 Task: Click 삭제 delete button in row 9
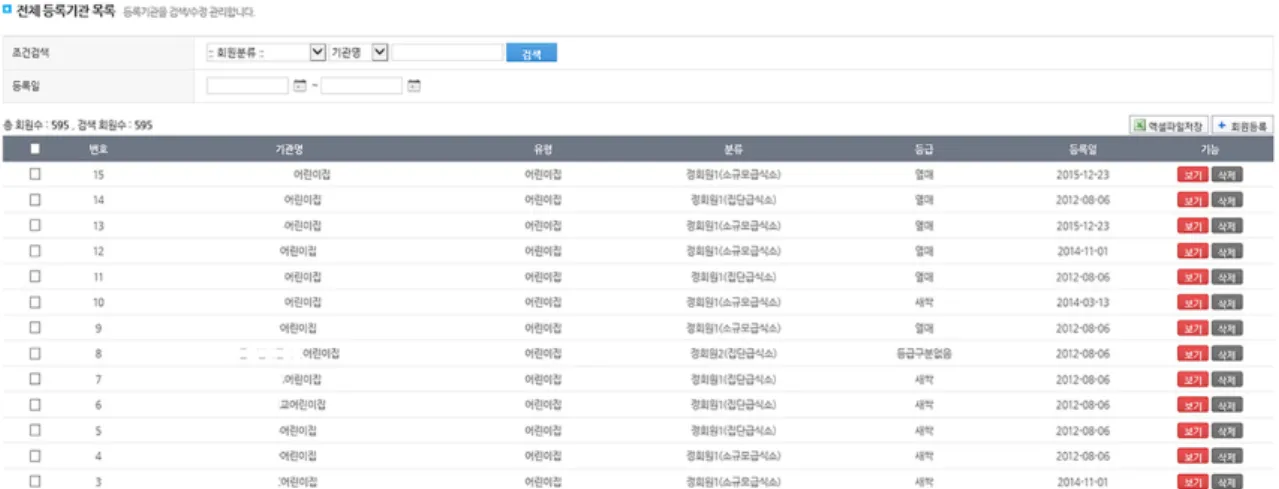click(x=1227, y=329)
